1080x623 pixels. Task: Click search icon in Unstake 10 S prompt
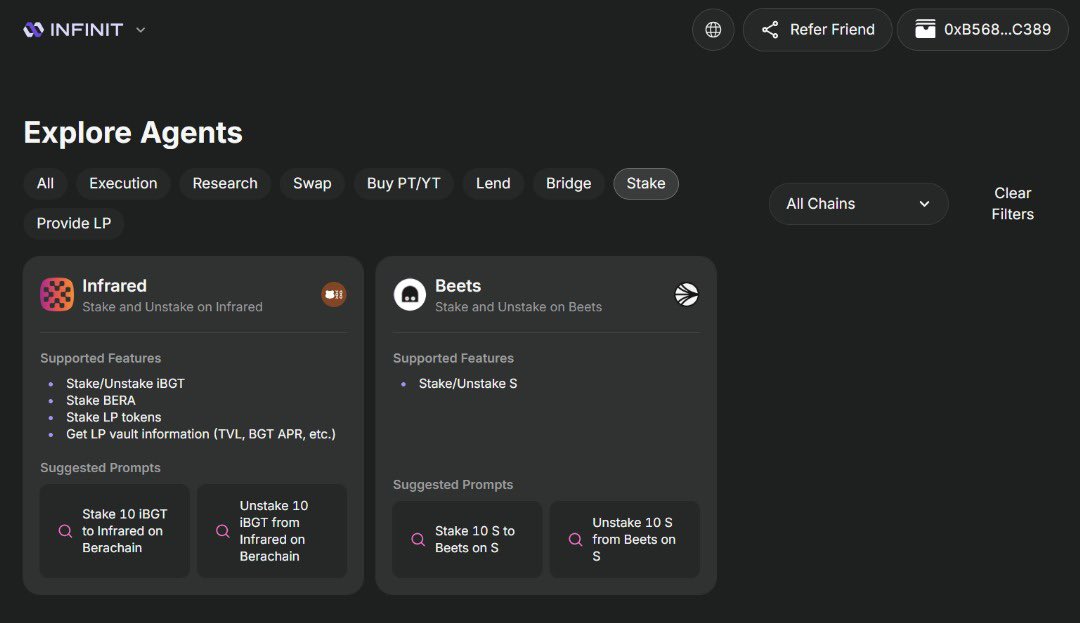coord(575,540)
